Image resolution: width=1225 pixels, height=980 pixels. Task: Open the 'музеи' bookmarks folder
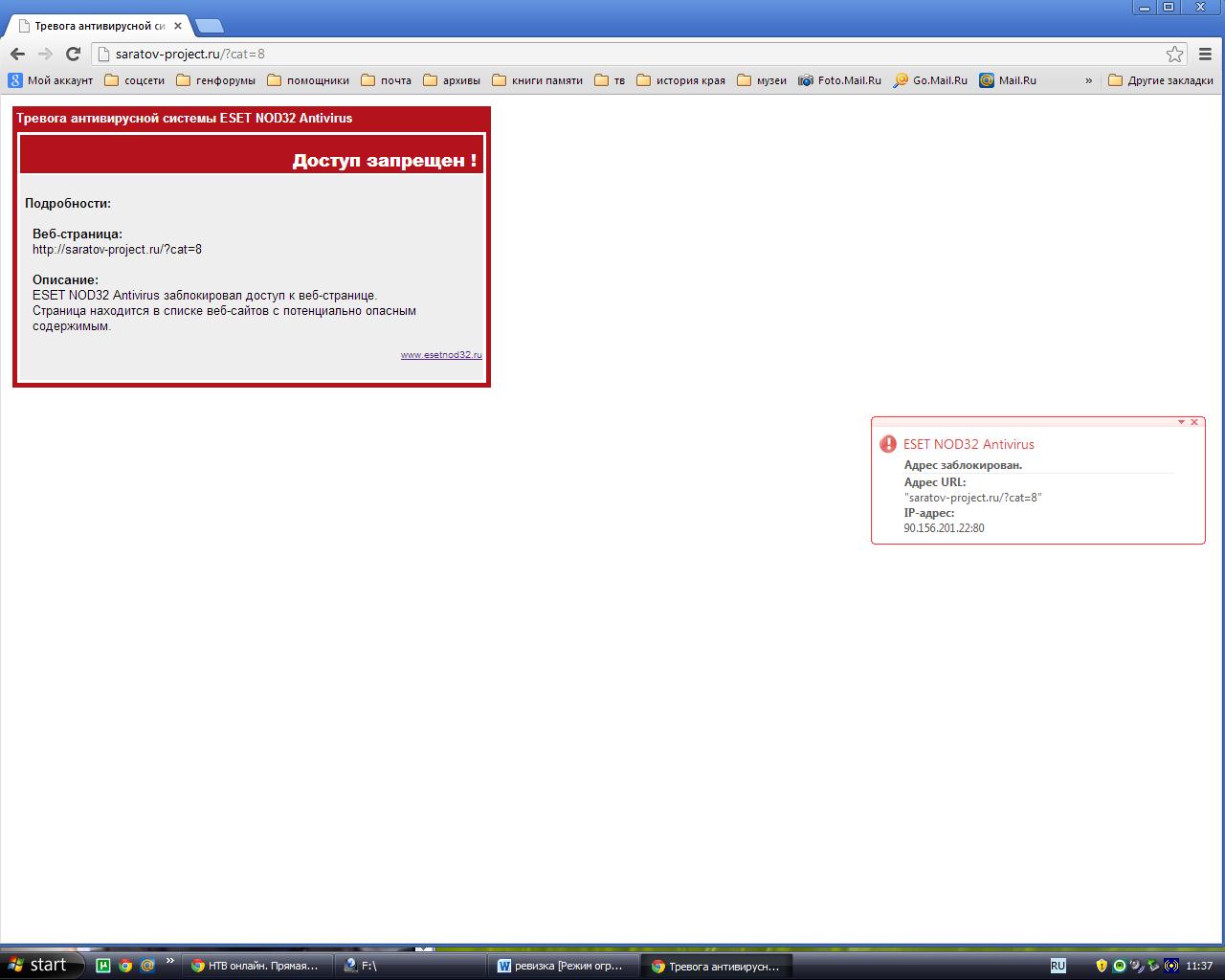[762, 80]
